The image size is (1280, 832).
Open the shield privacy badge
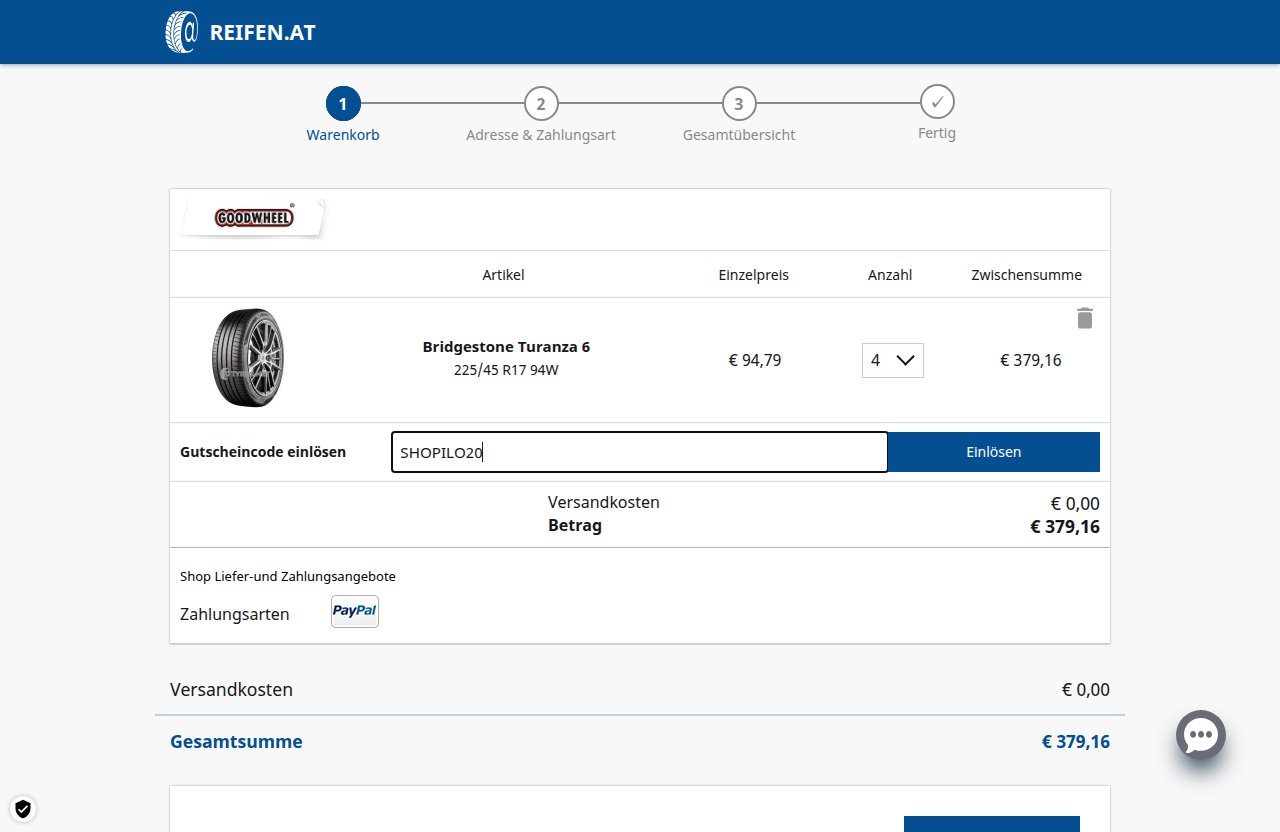point(23,808)
